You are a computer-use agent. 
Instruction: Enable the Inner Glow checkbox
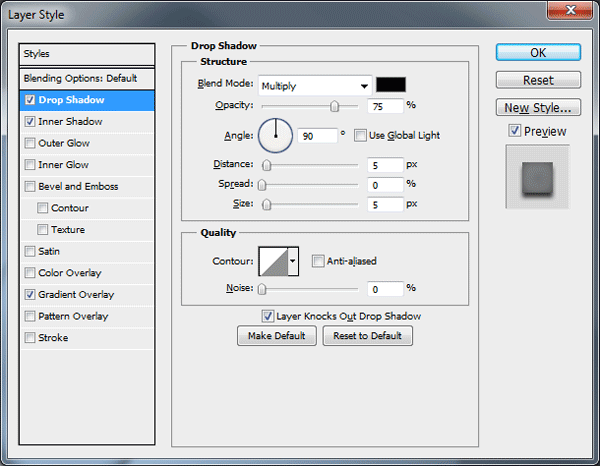click(30, 165)
